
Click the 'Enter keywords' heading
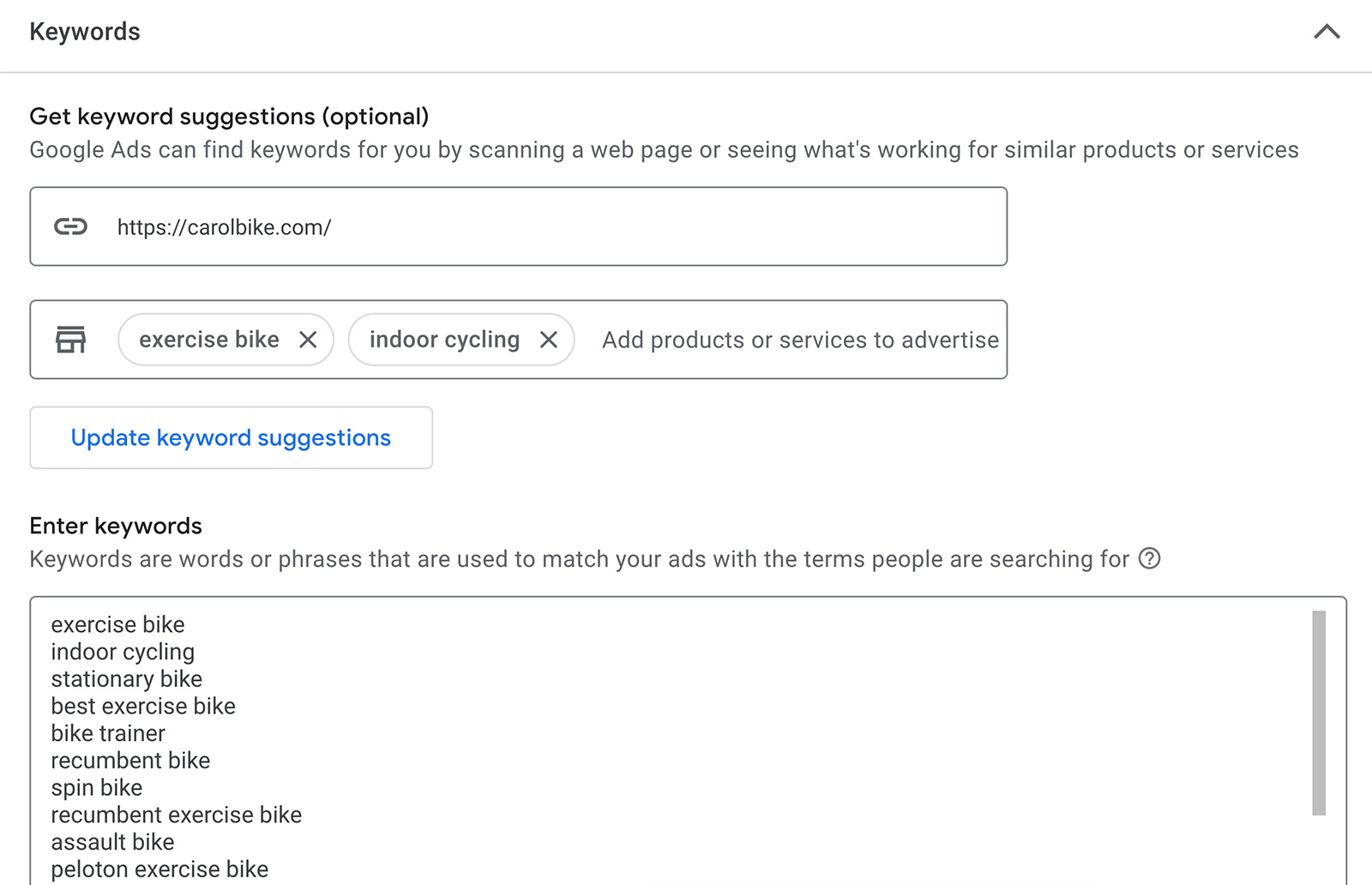[116, 526]
